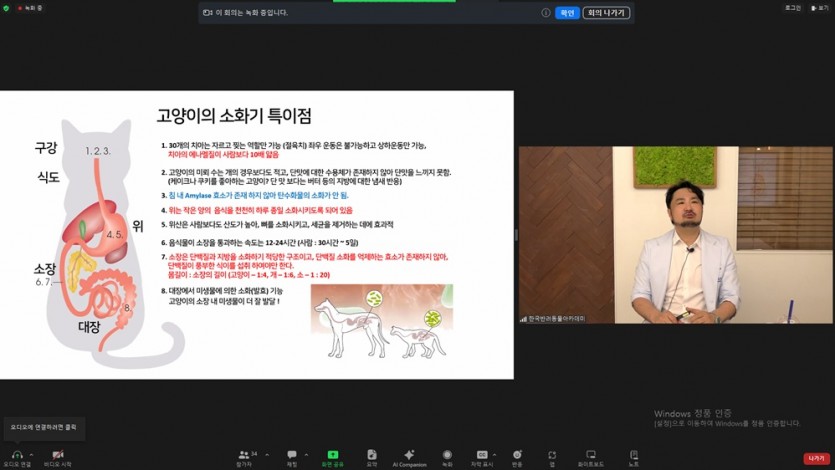The height and width of the screenshot is (470, 835).
Task: Start screen sharing with the green button
Action: pos(332,458)
